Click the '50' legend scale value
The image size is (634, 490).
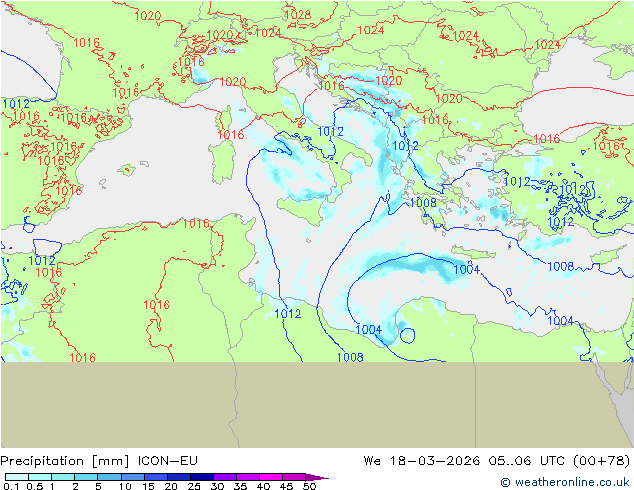(x=309, y=486)
